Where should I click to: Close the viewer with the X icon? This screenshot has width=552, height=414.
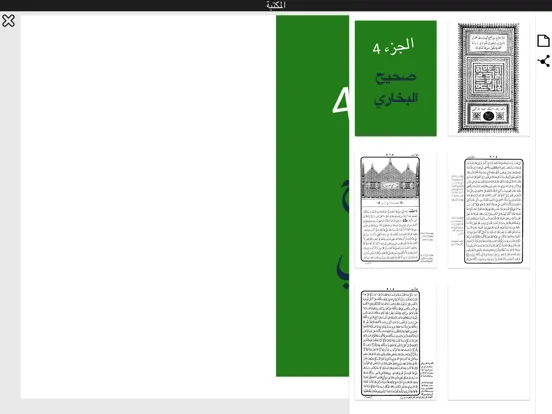8,21
